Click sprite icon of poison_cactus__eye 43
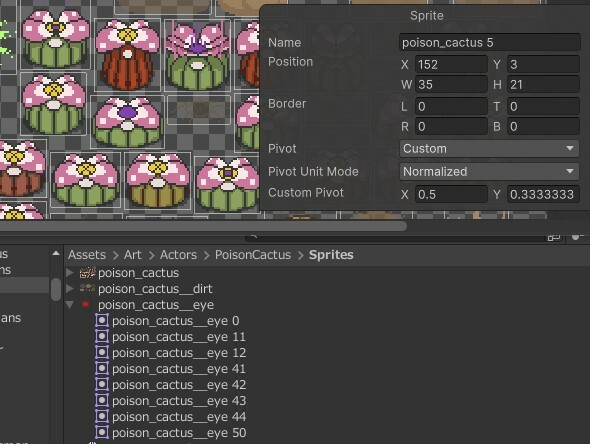Screen dimensions: 590x444 [102, 400]
